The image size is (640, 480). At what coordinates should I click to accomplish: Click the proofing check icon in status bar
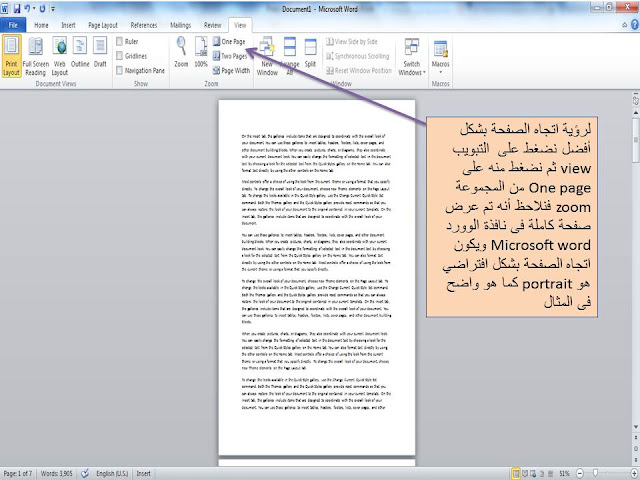pyautogui.click(x=85, y=473)
